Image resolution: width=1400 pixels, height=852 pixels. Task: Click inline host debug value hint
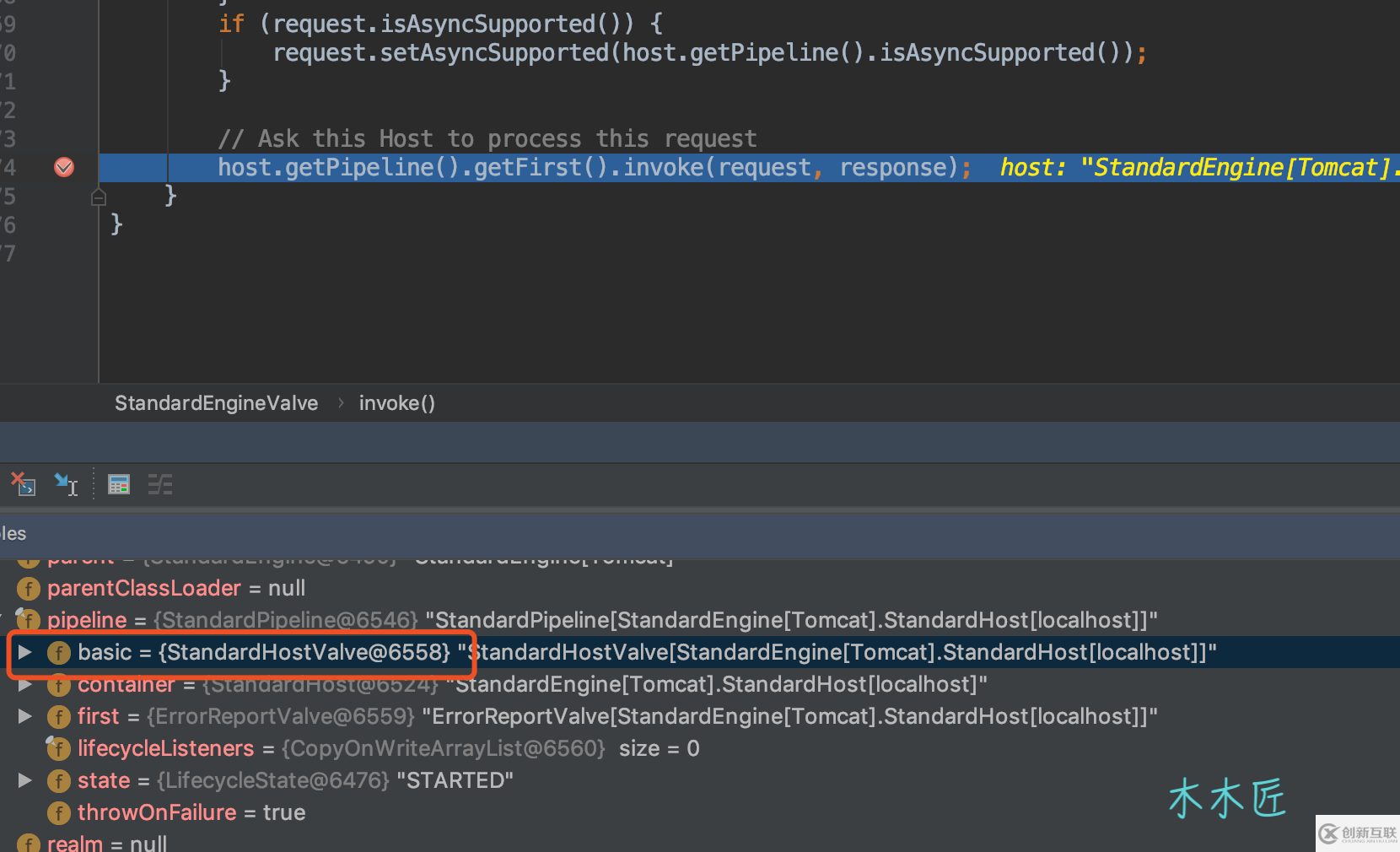1199,167
